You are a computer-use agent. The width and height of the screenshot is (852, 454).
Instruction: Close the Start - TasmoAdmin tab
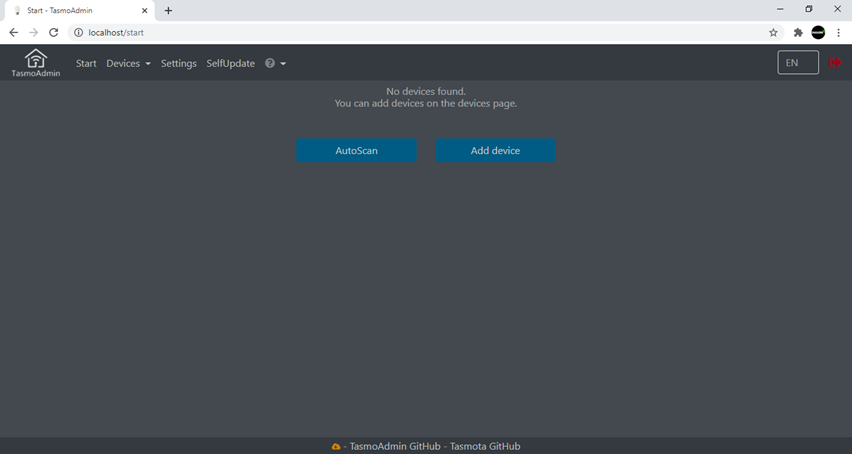(x=145, y=10)
